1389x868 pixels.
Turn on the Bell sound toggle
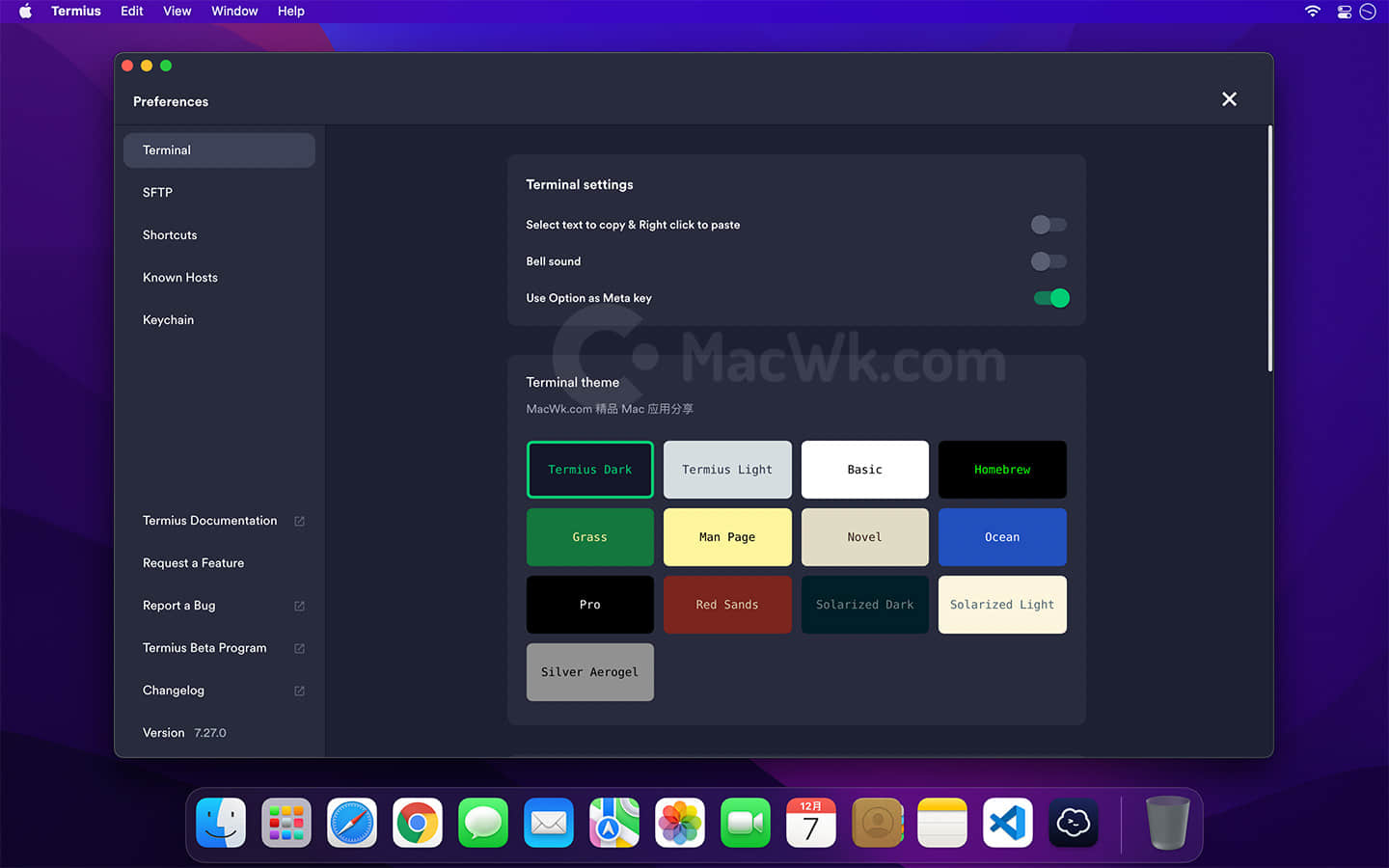(x=1049, y=261)
